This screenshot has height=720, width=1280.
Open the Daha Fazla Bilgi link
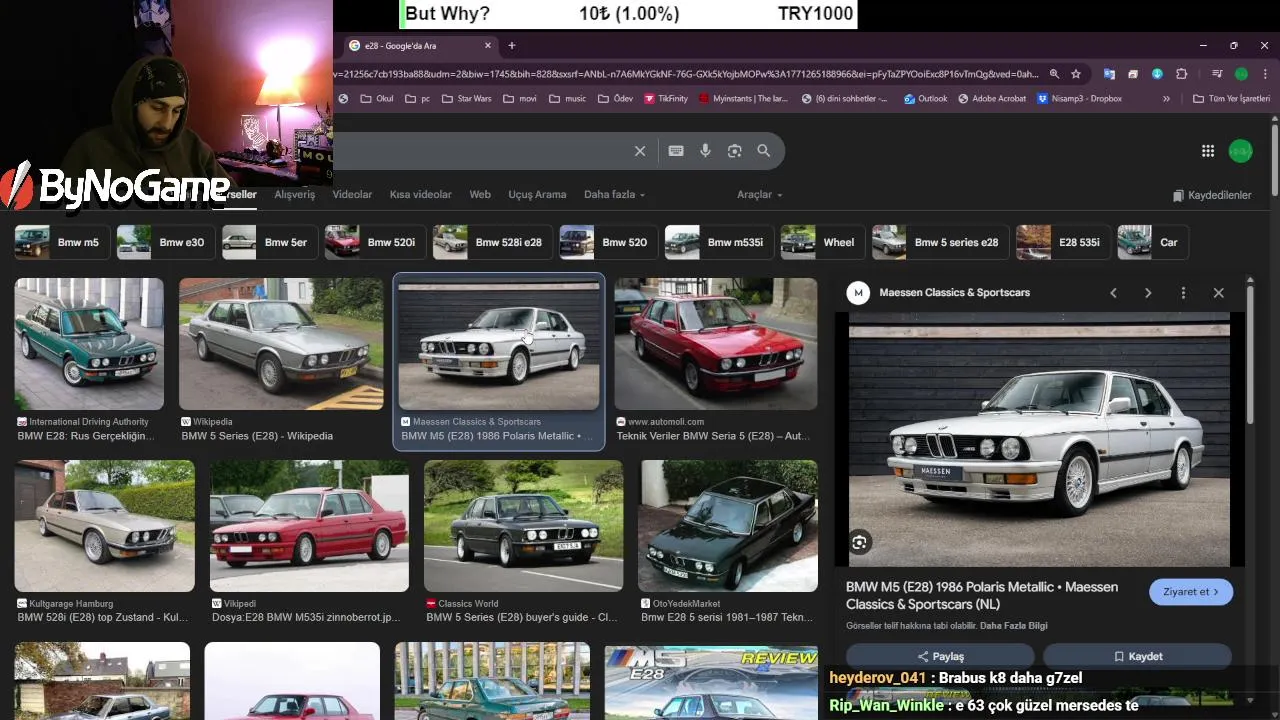pyautogui.click(x=1013, y=626)
